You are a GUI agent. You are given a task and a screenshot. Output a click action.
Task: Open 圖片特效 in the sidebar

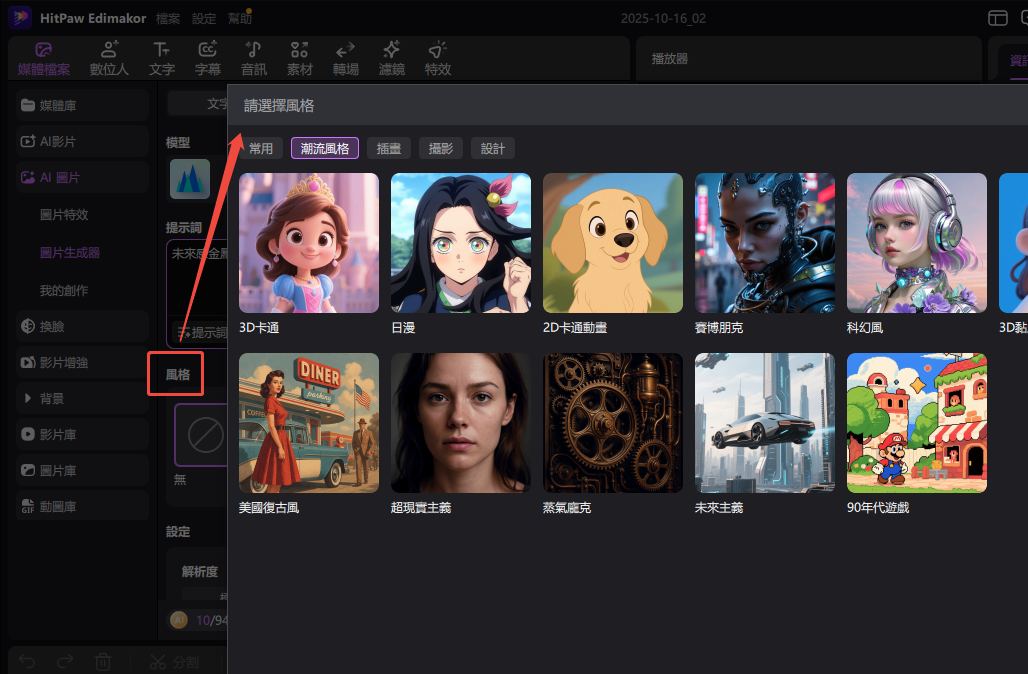pos(64,214)
